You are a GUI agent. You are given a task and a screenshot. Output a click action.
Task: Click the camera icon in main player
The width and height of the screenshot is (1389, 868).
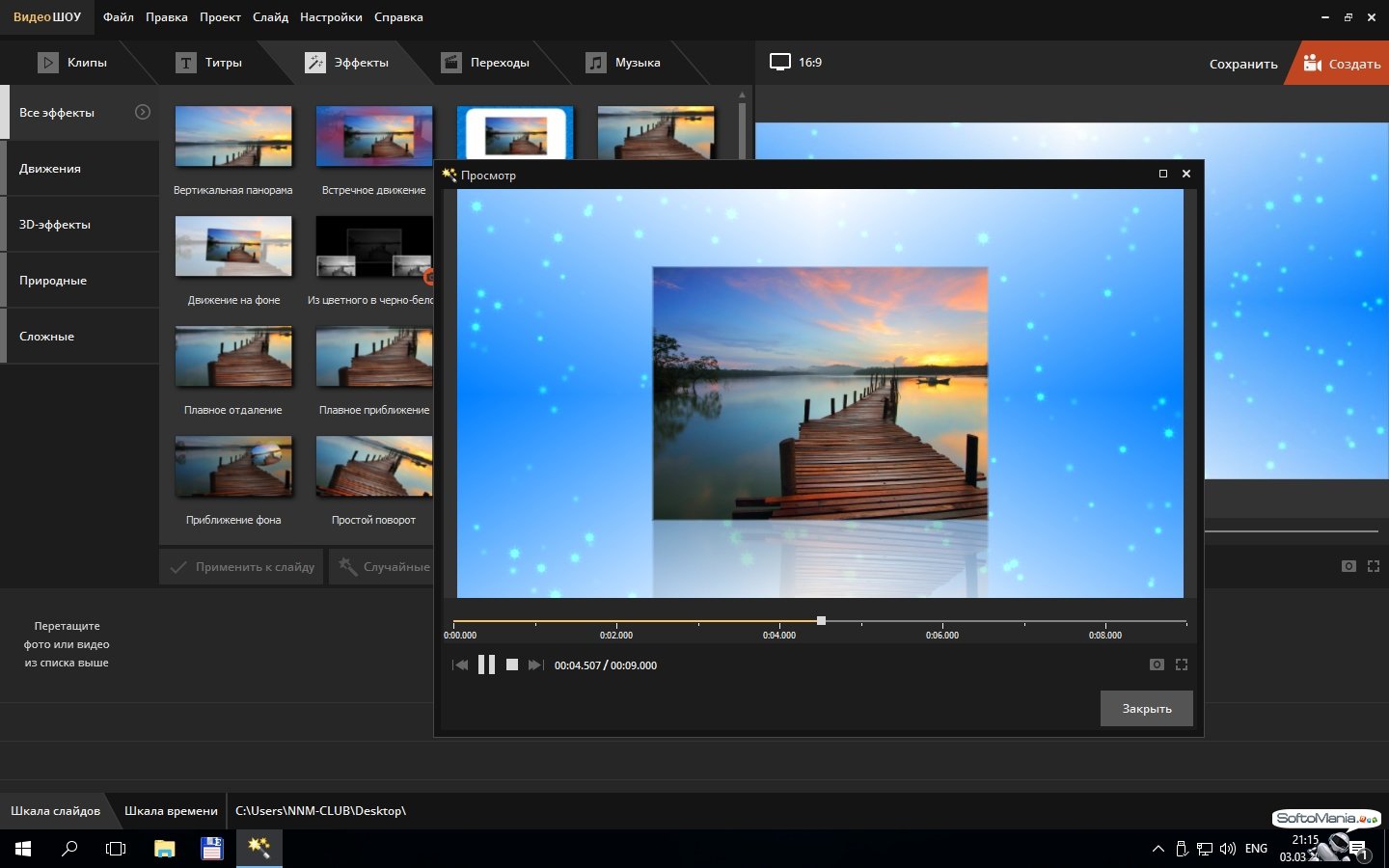pos(1348,566)
